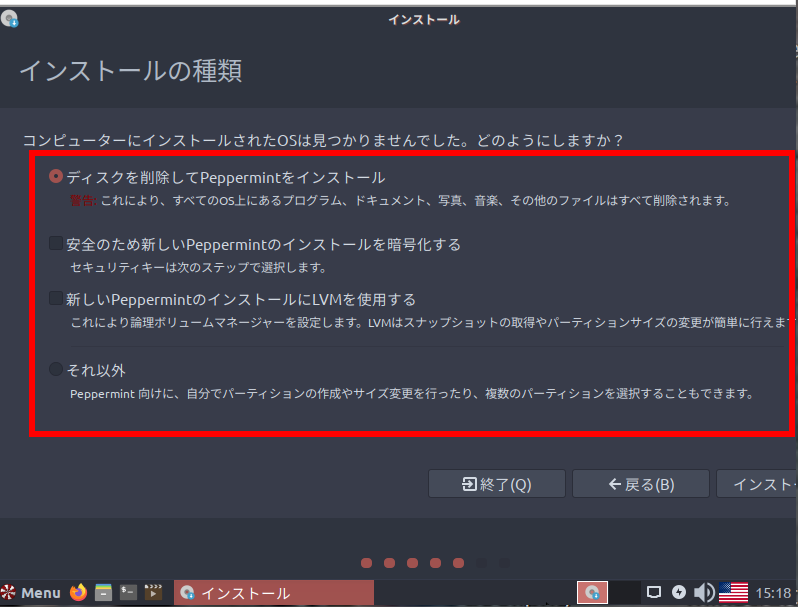
Task: Launch Firefox from the panel
Action: (x=78, y=592)
